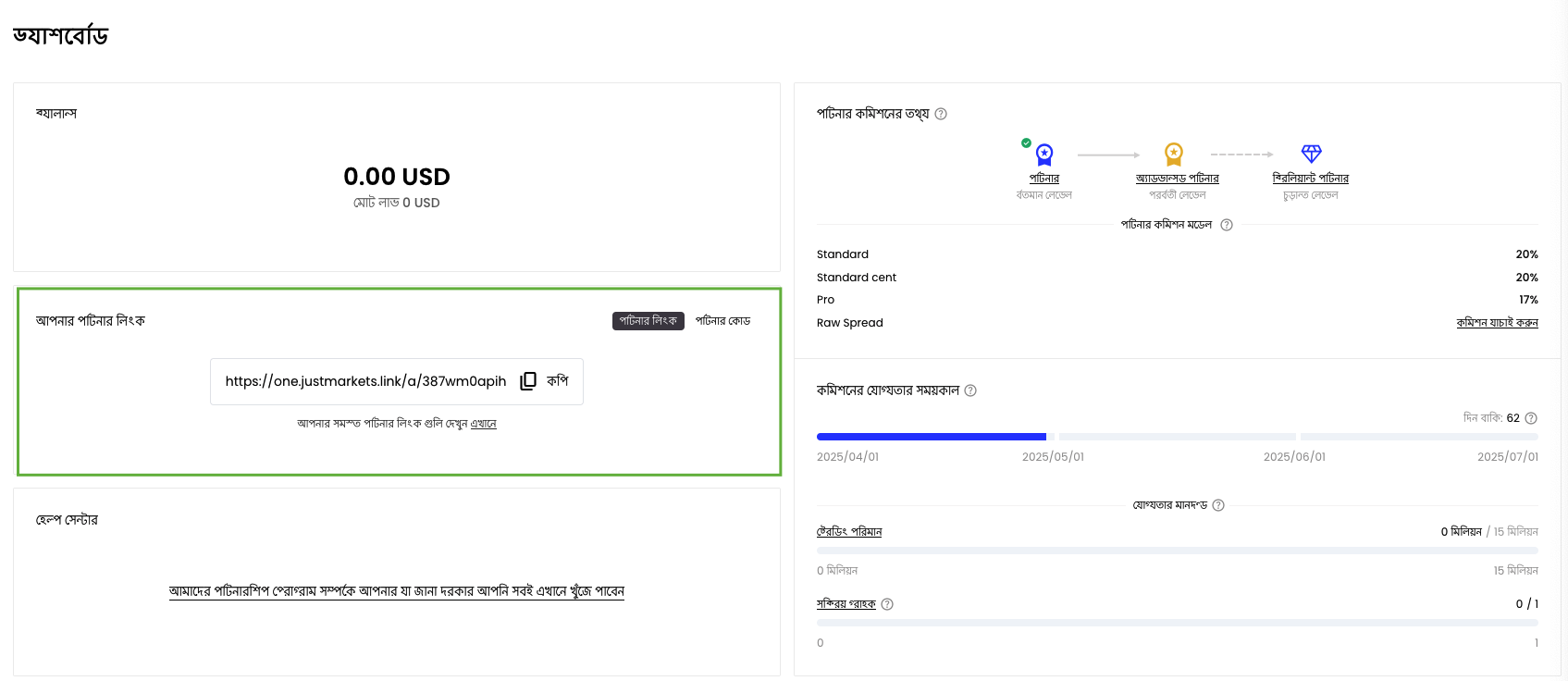Screen dimensions: 1568x681
Task: Click the আপনার পার্টনার লিংক title
Action: (91, 321)
